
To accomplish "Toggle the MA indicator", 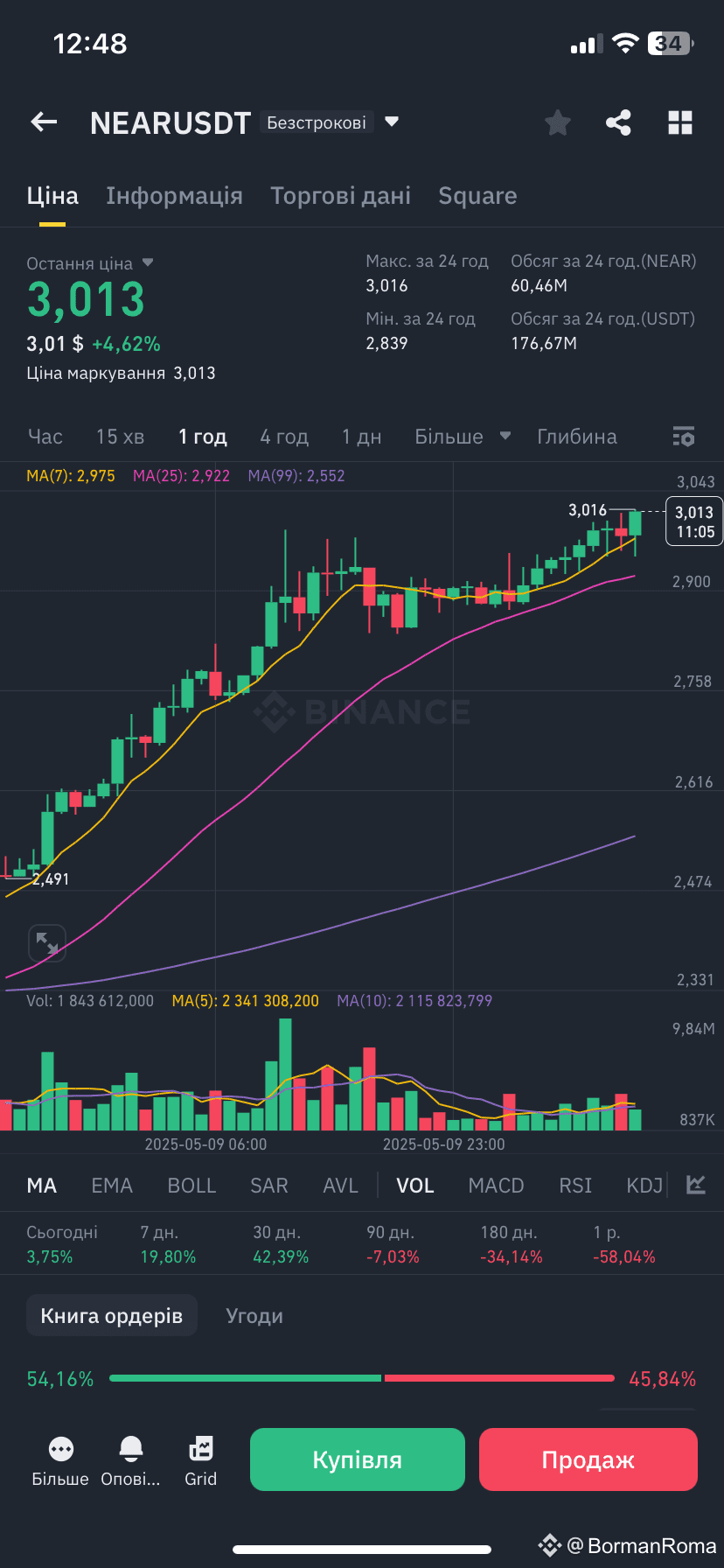I will tap(42, 1186).
